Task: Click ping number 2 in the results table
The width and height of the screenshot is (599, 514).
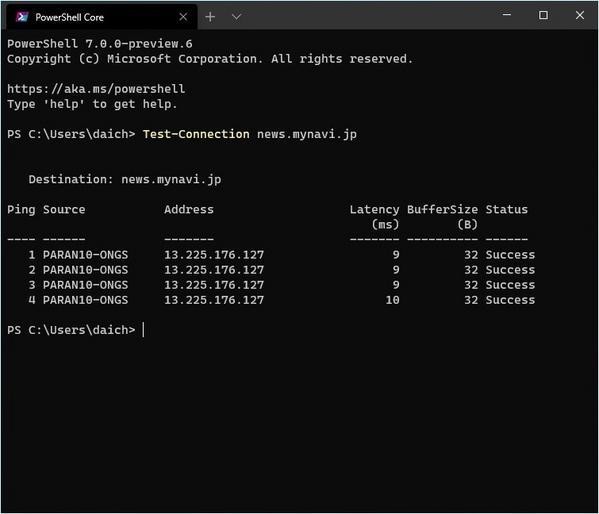Action: 32,270
